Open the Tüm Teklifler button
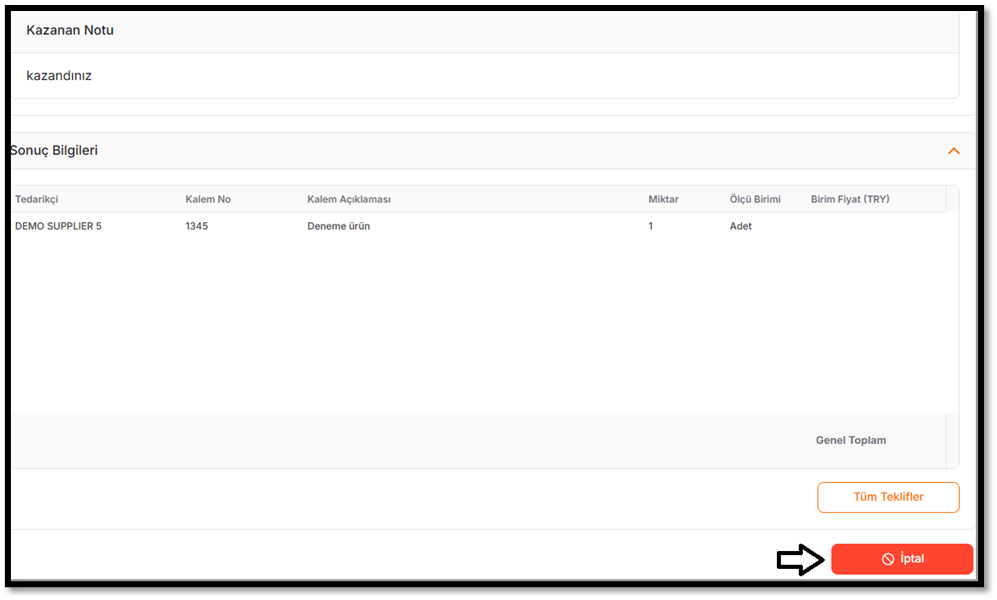 [888, 497]
